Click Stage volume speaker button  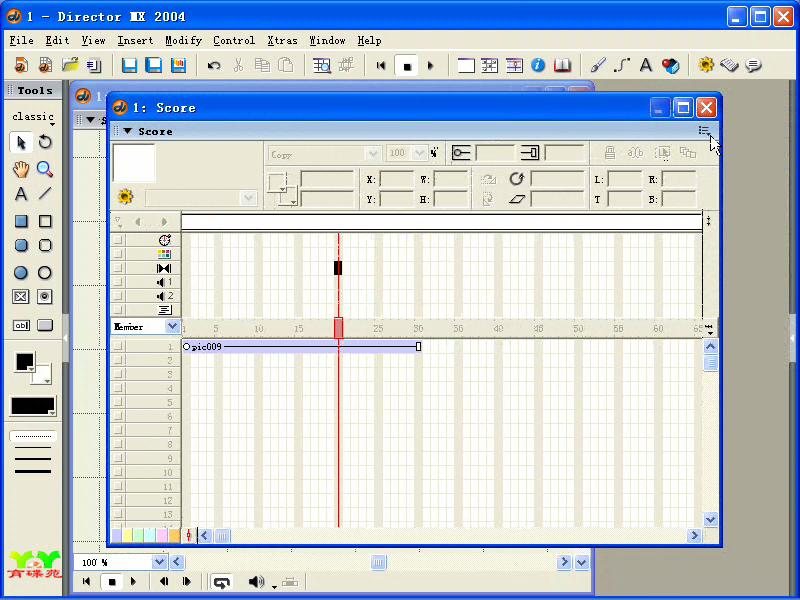256,582
